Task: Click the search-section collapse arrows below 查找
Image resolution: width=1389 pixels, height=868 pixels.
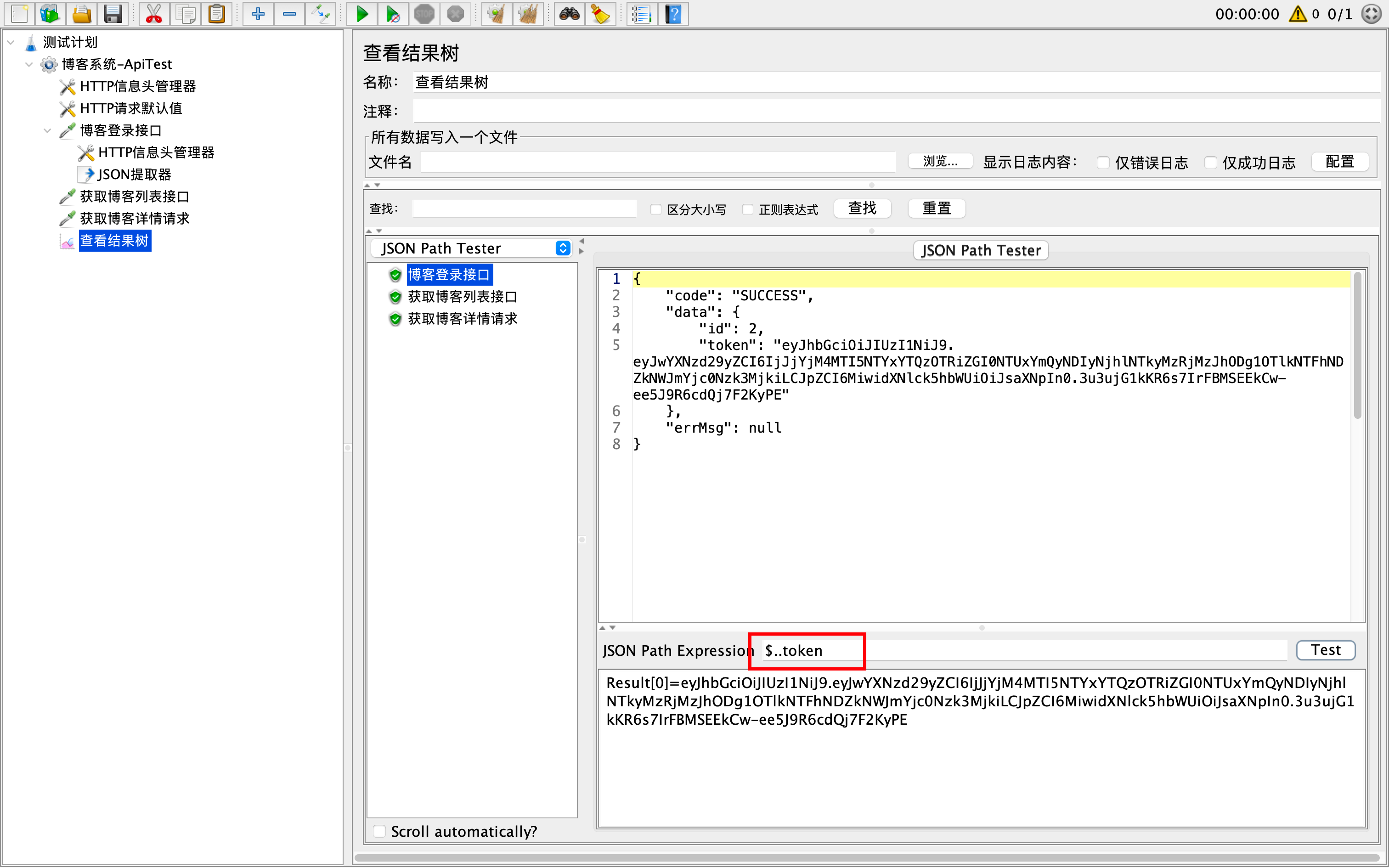Action: [x=374, y=231]
